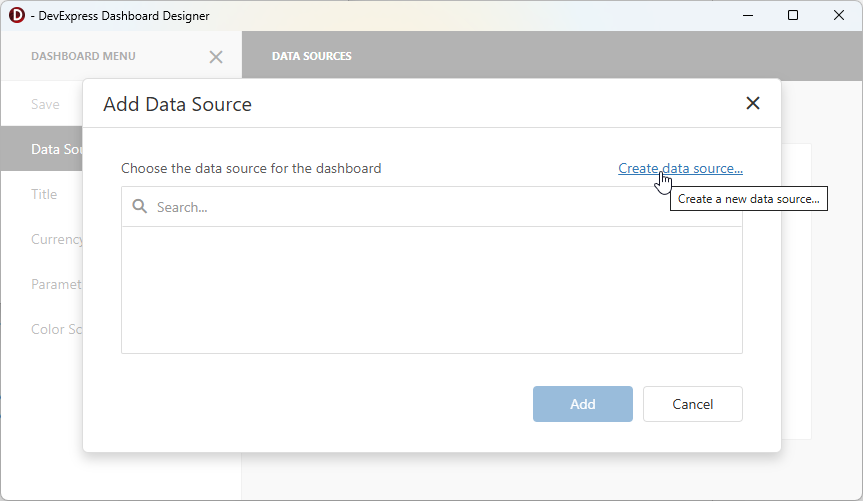863x501 pixels.
Task: Open the Currency menu item
Action: click(x=57, y=239)
